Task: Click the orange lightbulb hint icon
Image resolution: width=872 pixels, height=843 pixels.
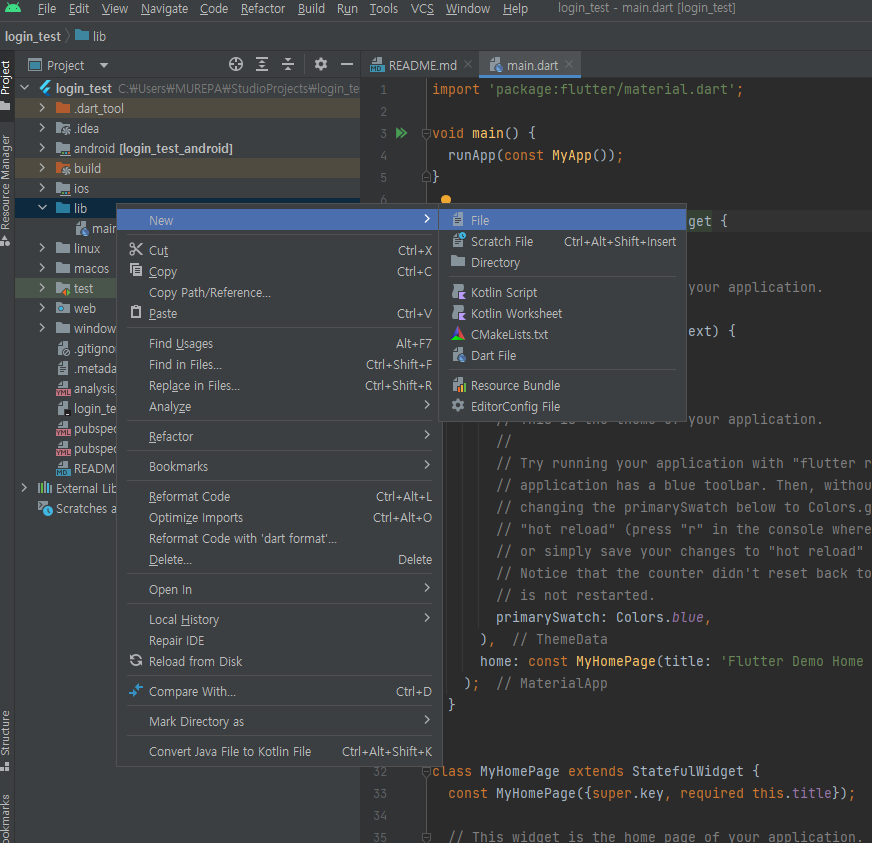Action: (x=446, y=199)
